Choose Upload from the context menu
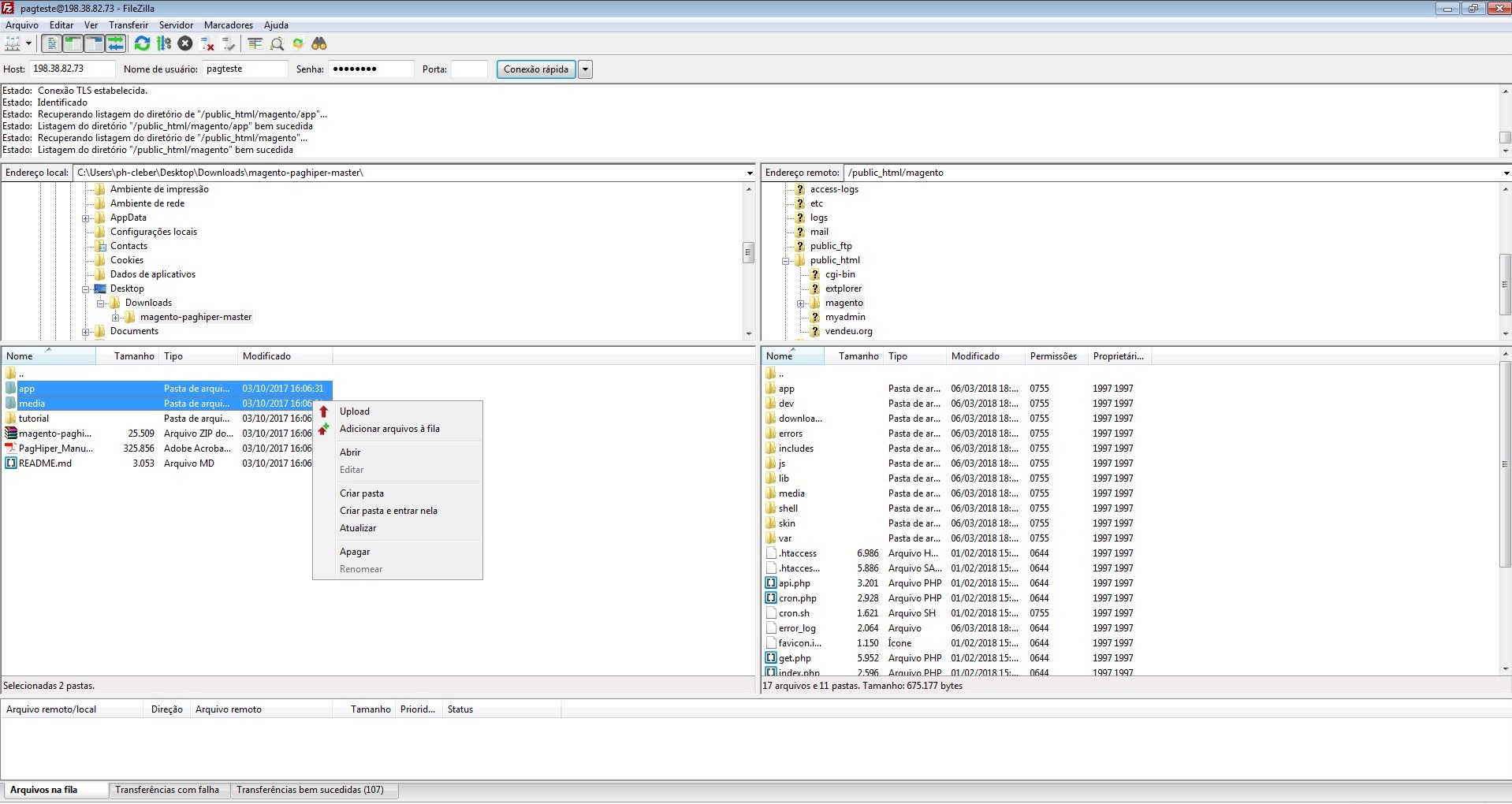This screenshot has width=1512, height=804. [x=397, y=411]
